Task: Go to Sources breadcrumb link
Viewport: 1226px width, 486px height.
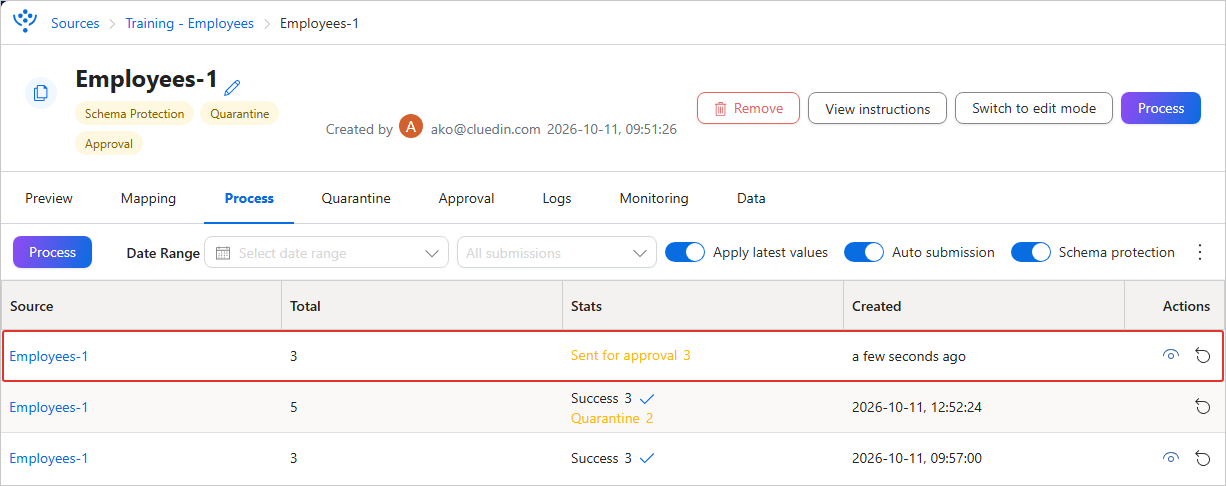Action: [x=75, y=23]
